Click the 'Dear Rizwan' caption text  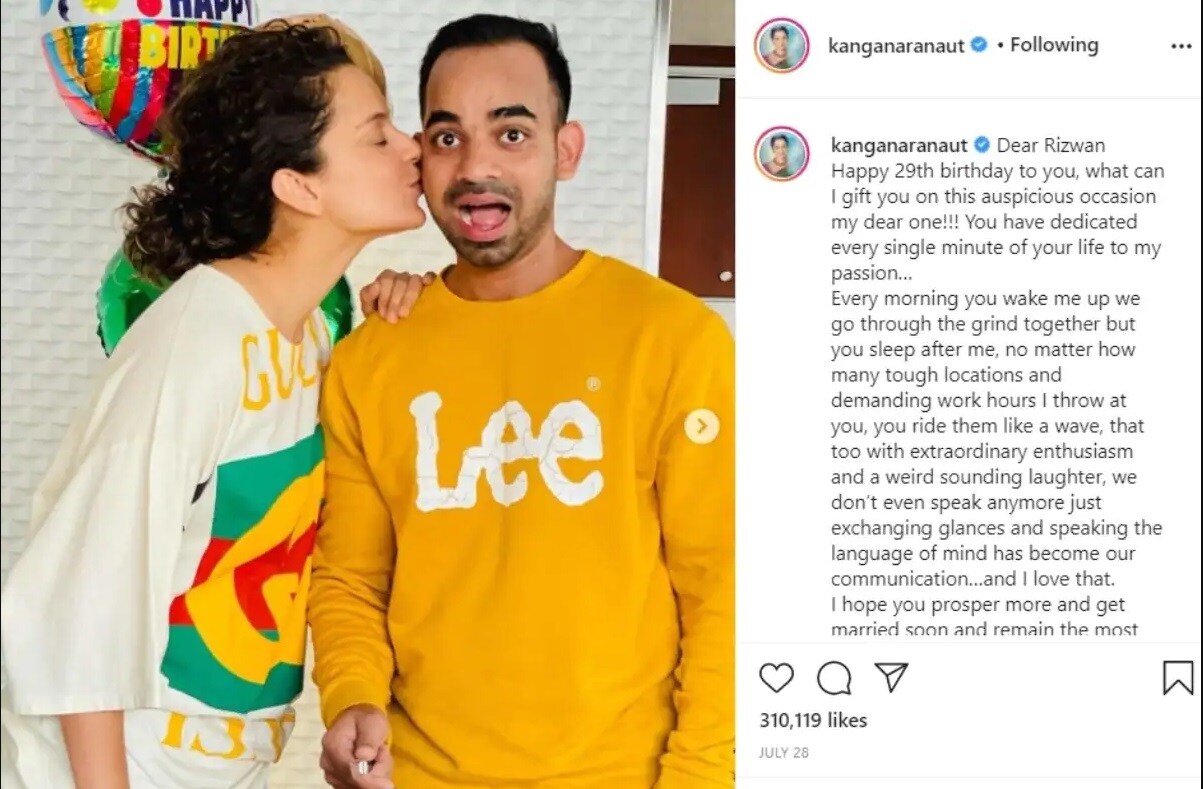(1051, 145)
